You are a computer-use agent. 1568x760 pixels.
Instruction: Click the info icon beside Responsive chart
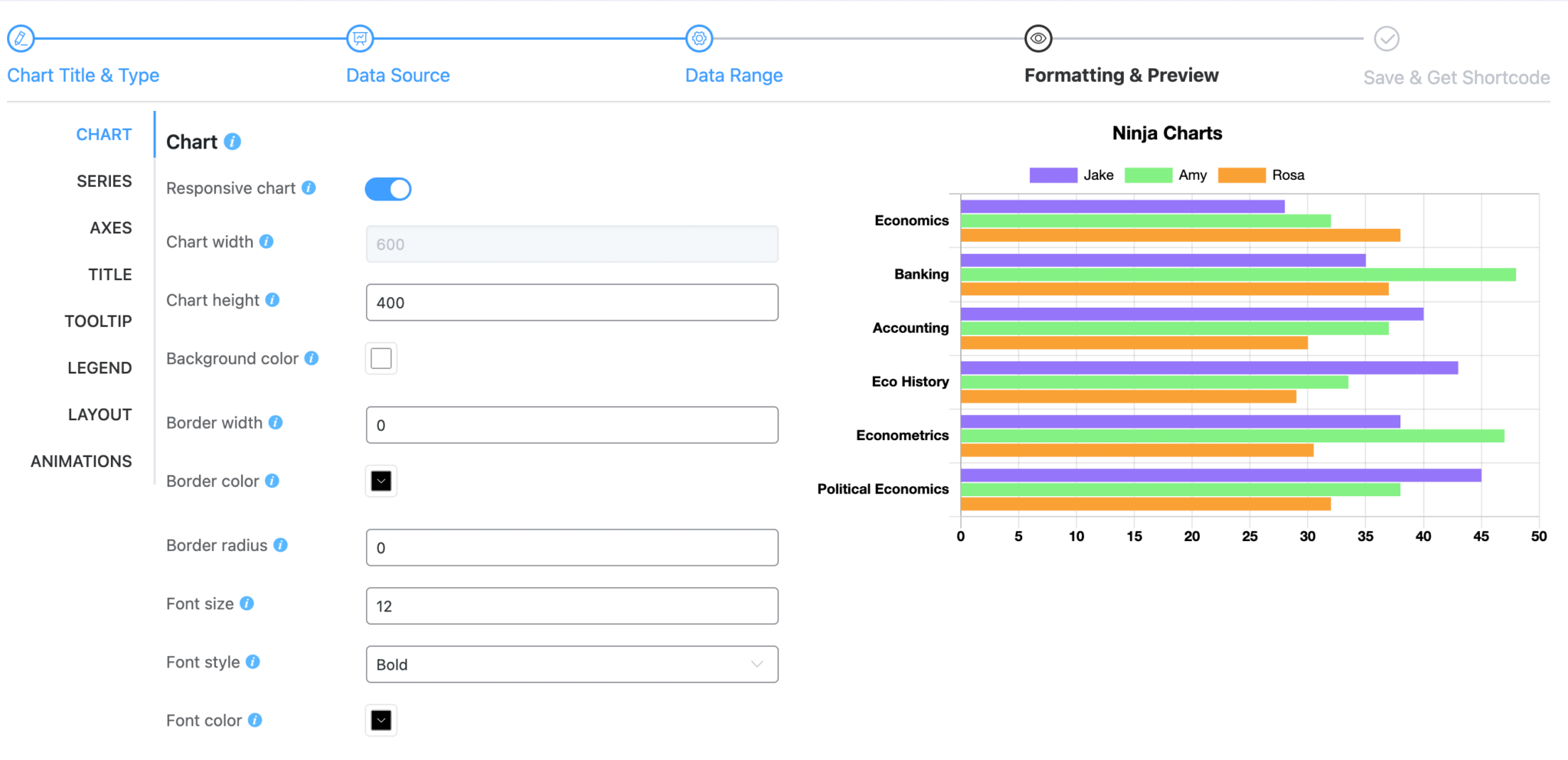point(309,188)
